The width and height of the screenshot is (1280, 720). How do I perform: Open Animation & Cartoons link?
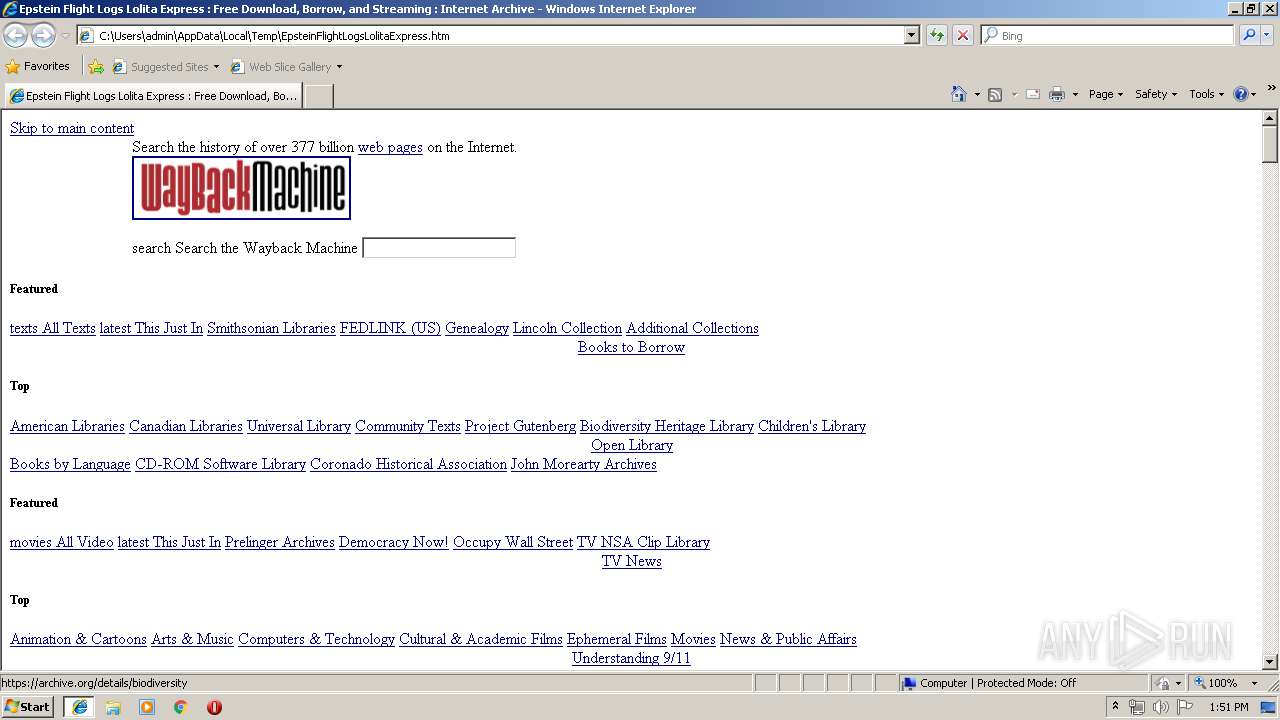(78, 639)
